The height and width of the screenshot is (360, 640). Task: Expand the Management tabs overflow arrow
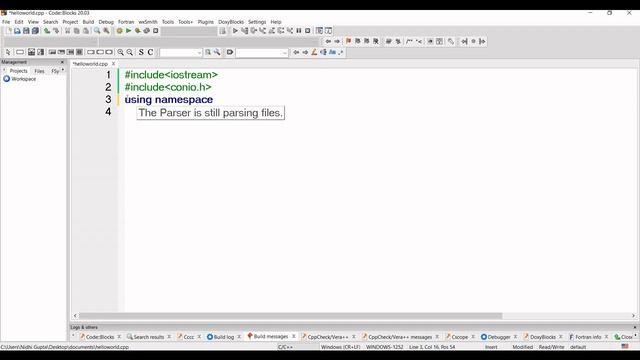63,71
